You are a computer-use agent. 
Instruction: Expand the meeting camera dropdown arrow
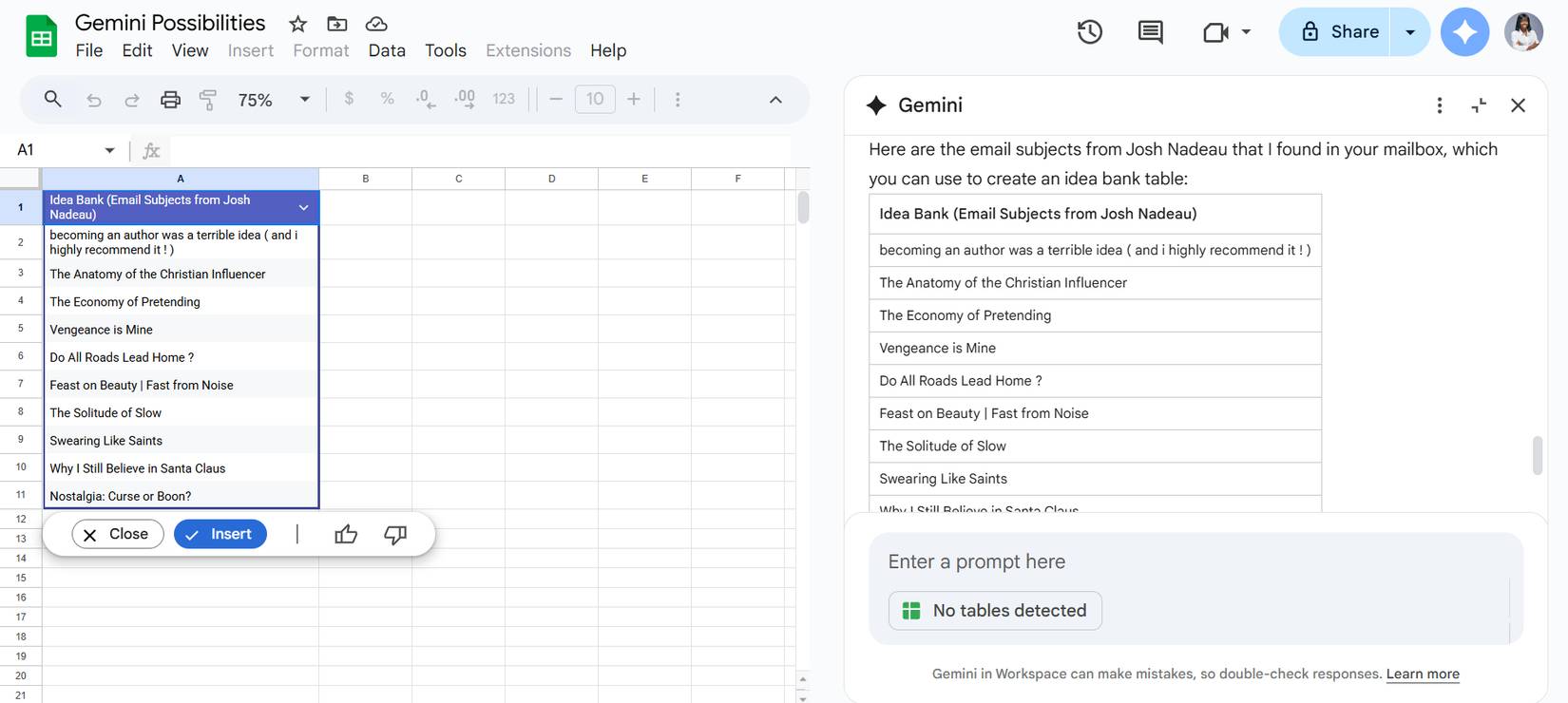pyautogui.click(x=1246, y=31)
